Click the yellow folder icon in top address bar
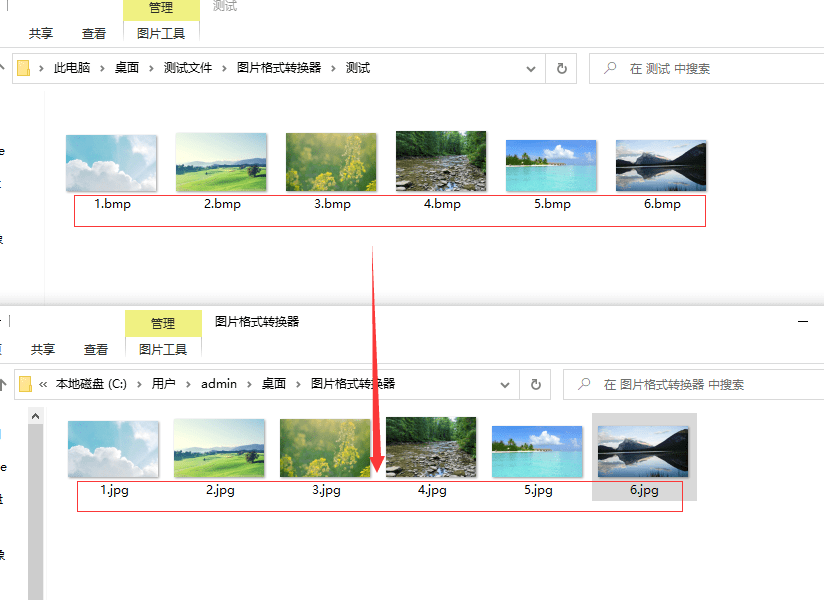Image resolution: width=824 pixels, height=600 pixels. pyautogui.click(x=22, y=68)
